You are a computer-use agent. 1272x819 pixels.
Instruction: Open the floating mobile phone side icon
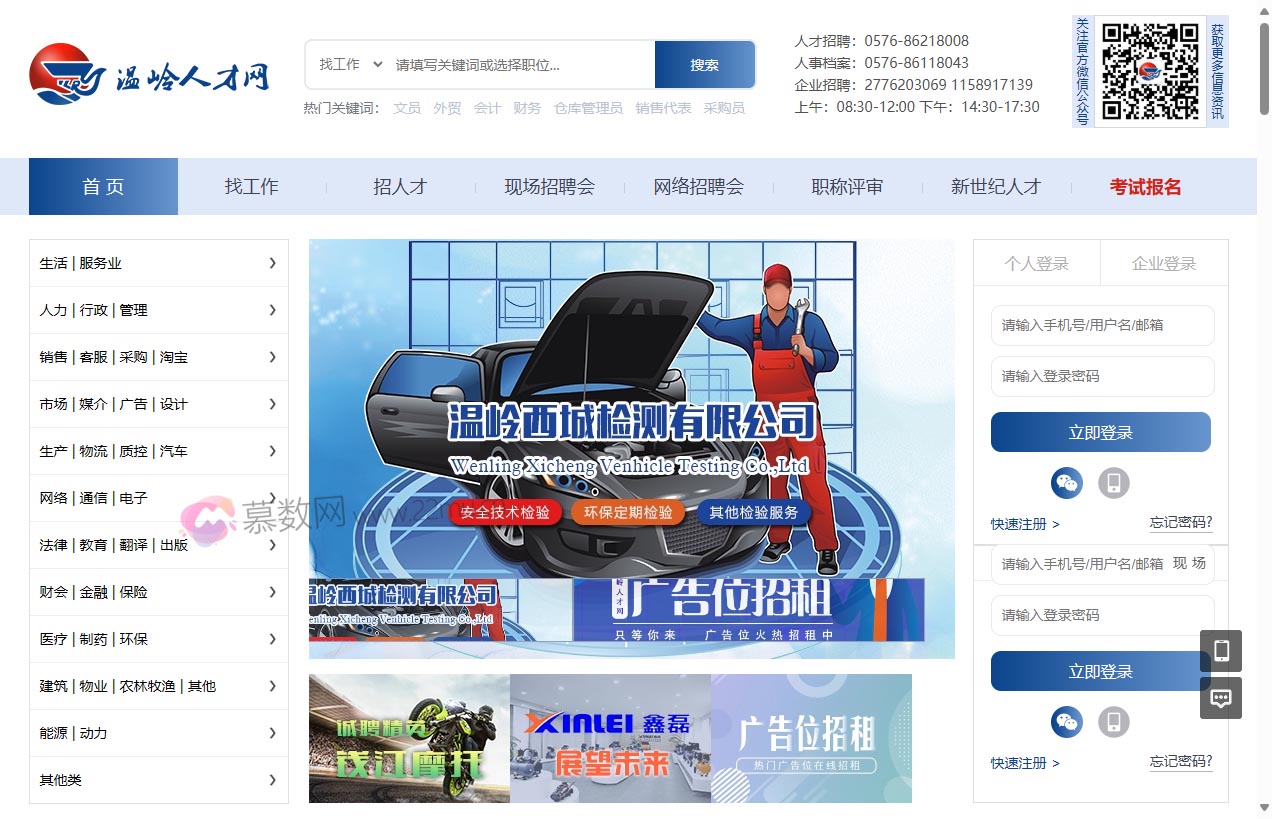point(1220,651)
